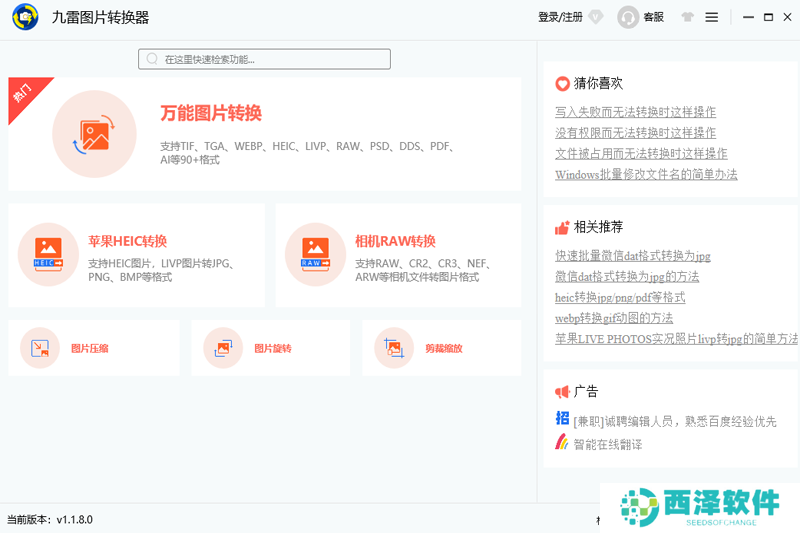Click the 相关推荐 thumbs-up icon
The image size is (800, 533).
pos(562,227)
